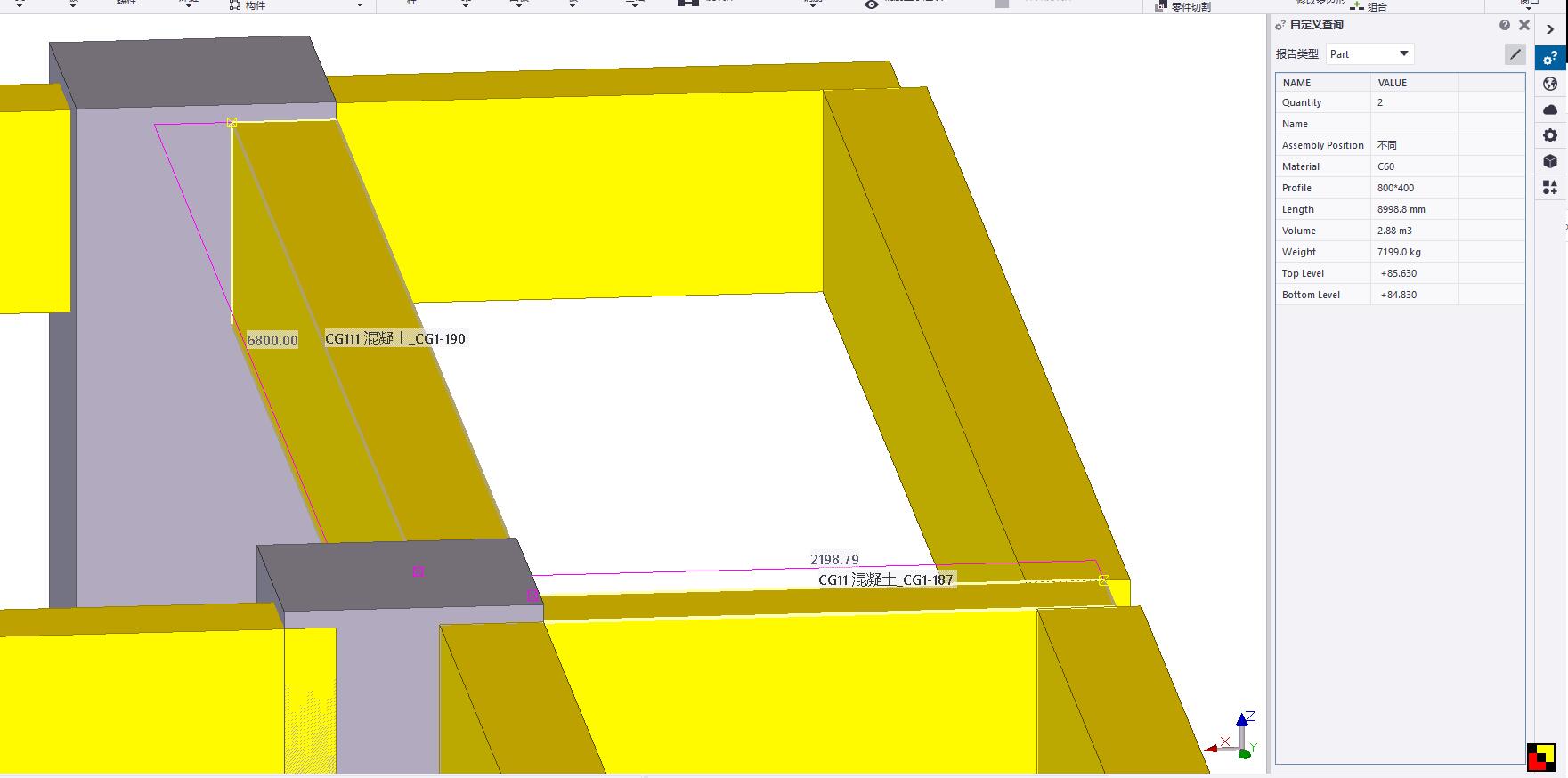The width and height of the screenshot is (1568, 778).
Task: Select the Assembly Position row label
Action: click(1323, 145)
